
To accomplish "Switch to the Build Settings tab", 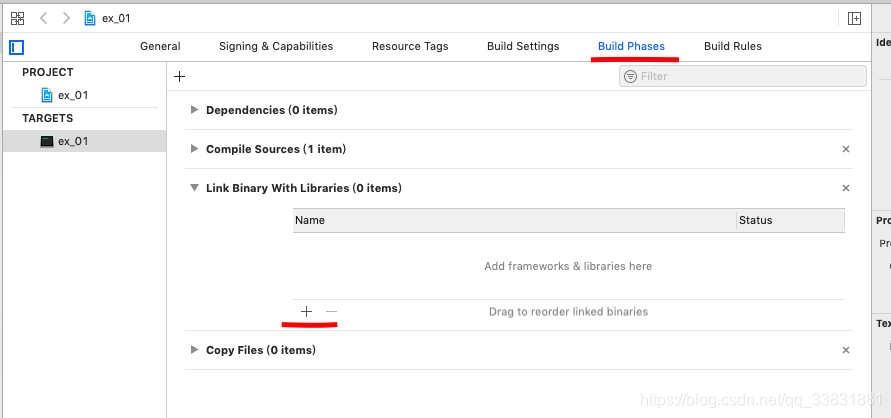I will pos(523,47).
